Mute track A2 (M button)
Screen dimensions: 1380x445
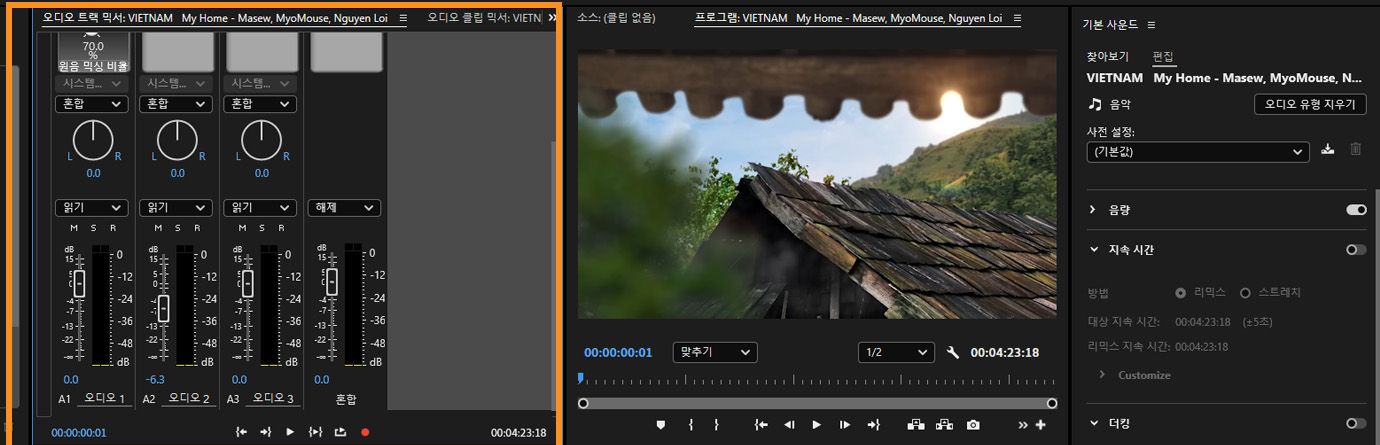(x=158, y=229)
